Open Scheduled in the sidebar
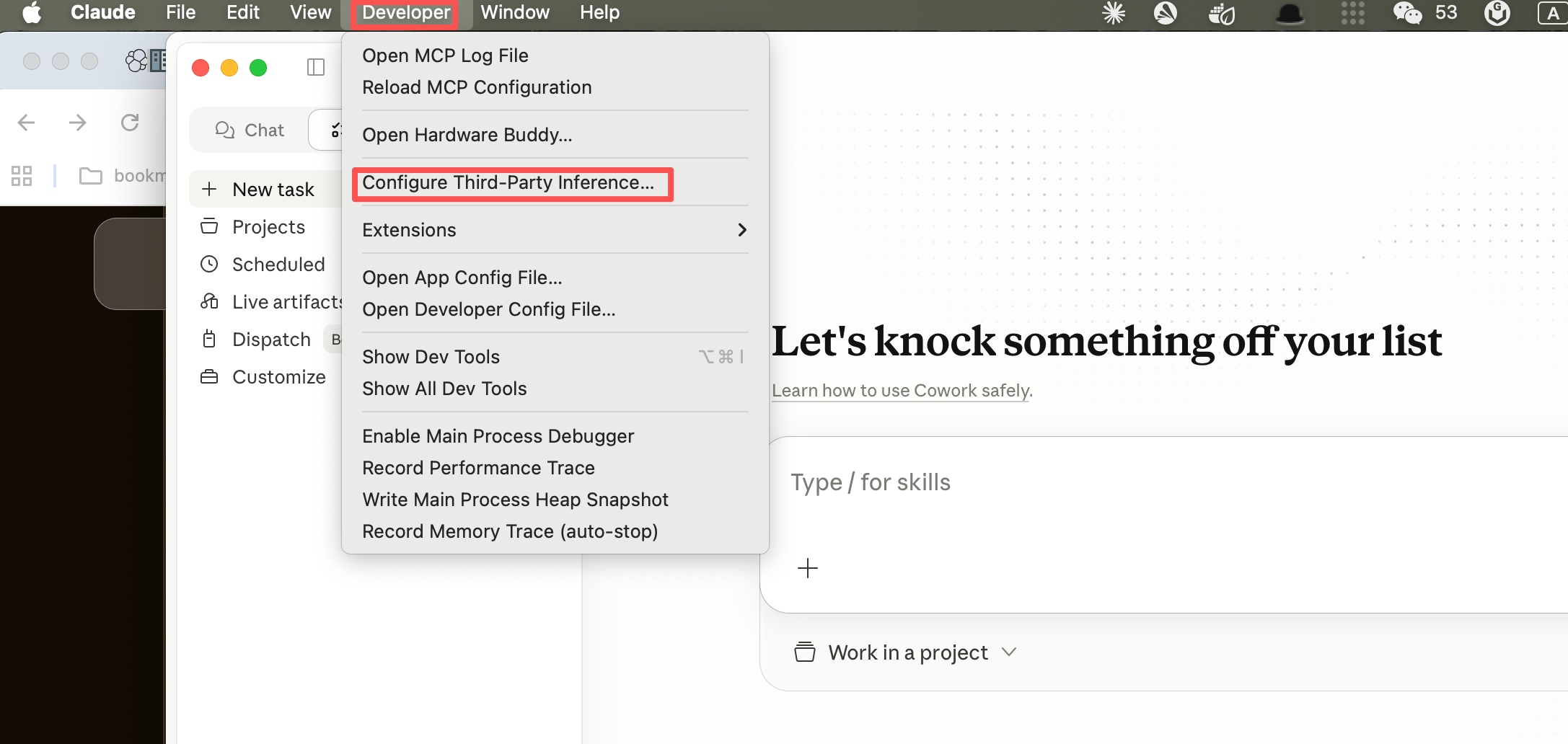 point(265,265)
